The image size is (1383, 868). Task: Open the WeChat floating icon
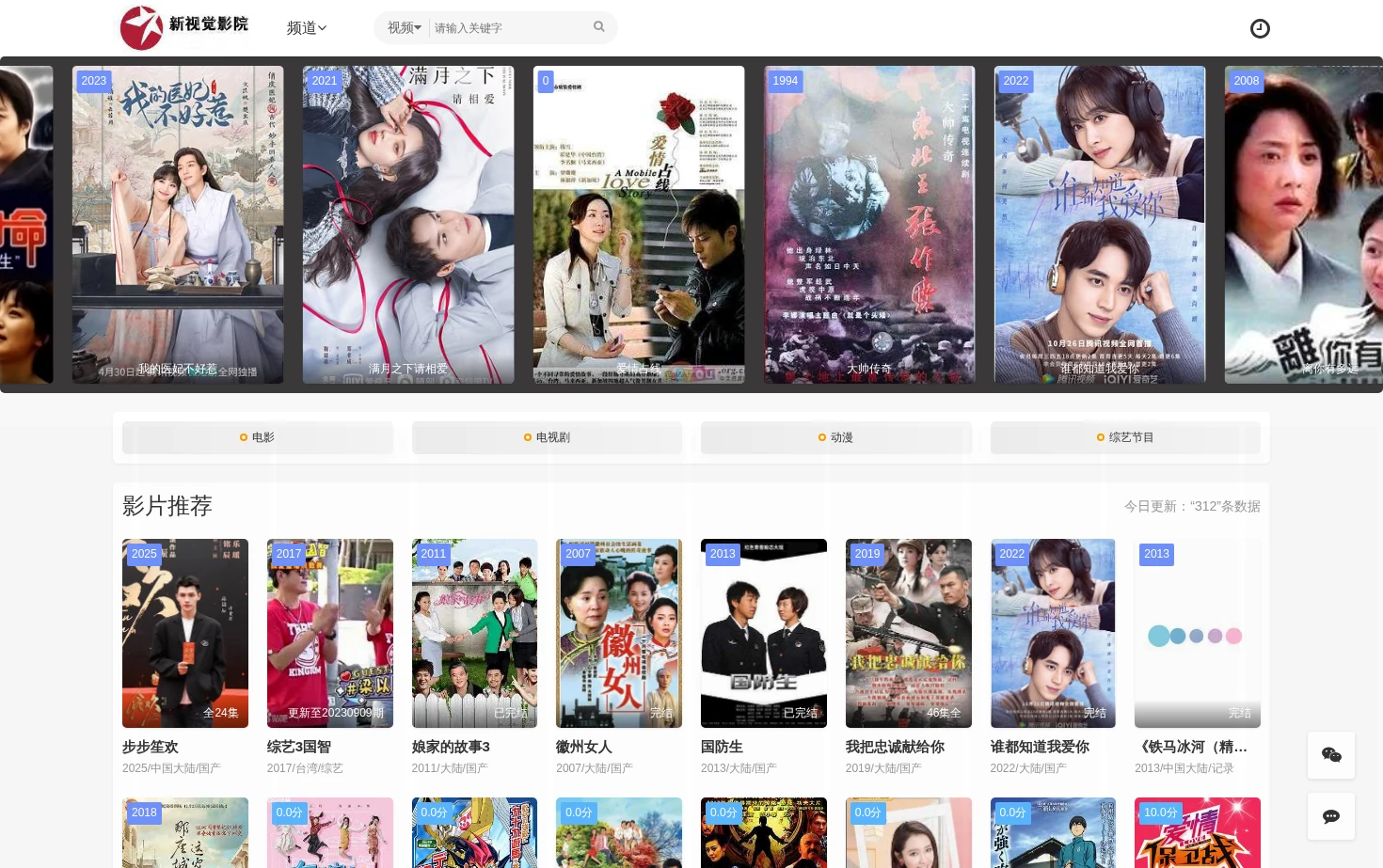[1331, 755]
